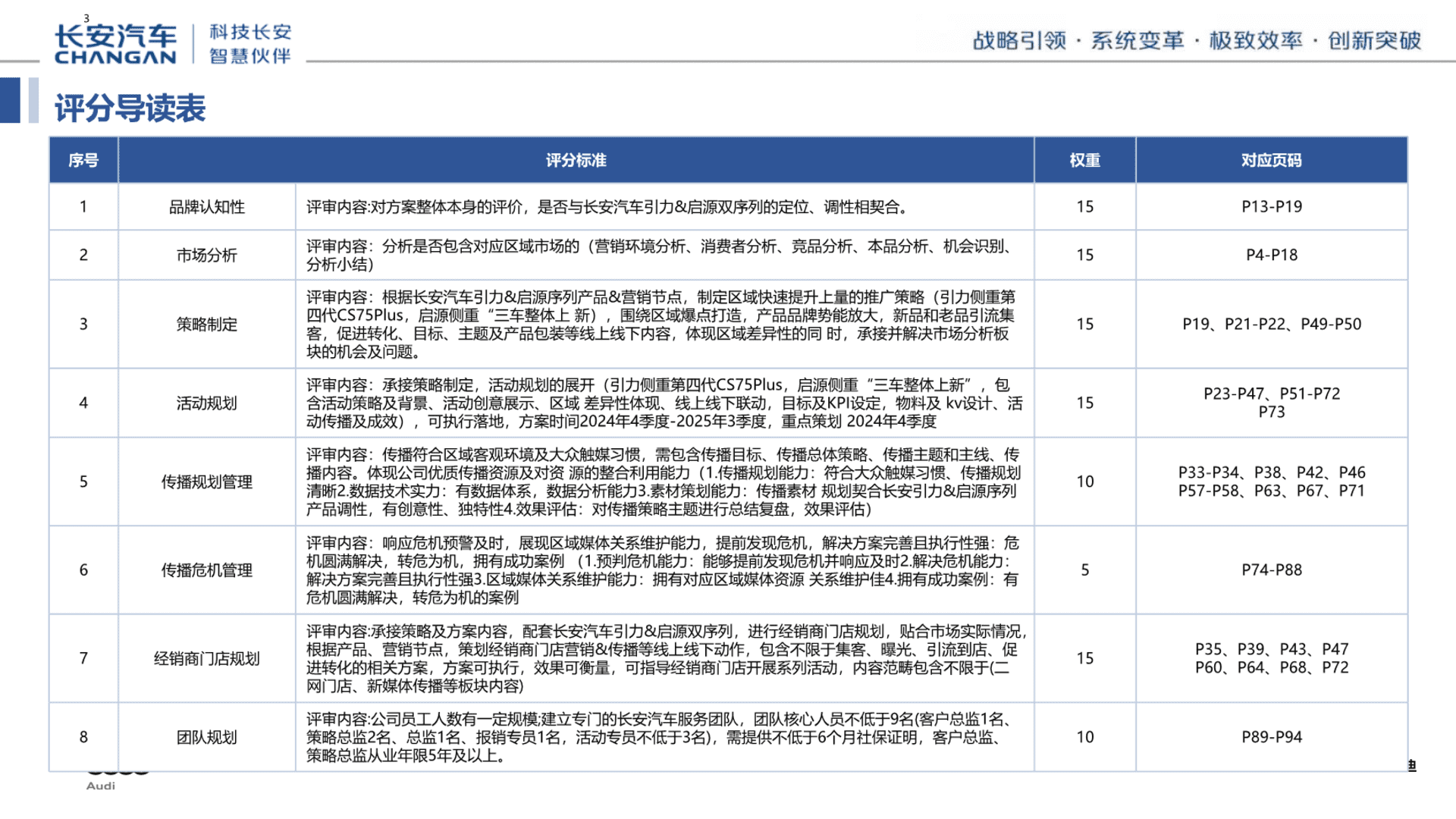Click weight 5 in 传播危机管理 row

tap(1085, 570)
